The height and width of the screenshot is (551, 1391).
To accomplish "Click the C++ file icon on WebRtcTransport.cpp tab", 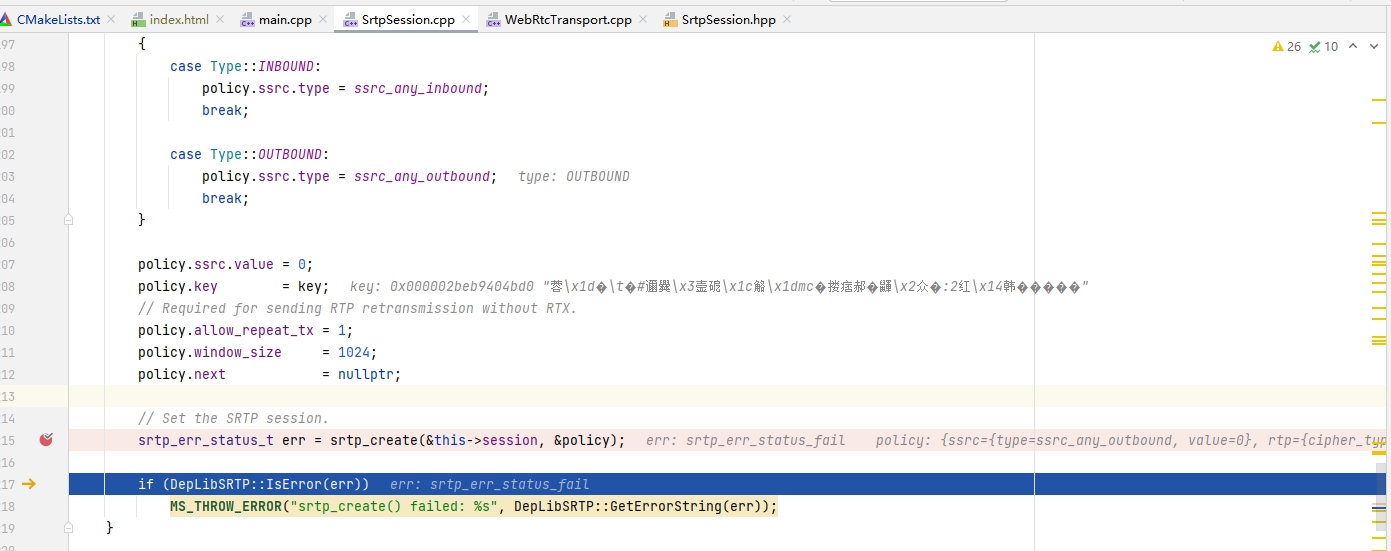I will [x=493, y=19].
